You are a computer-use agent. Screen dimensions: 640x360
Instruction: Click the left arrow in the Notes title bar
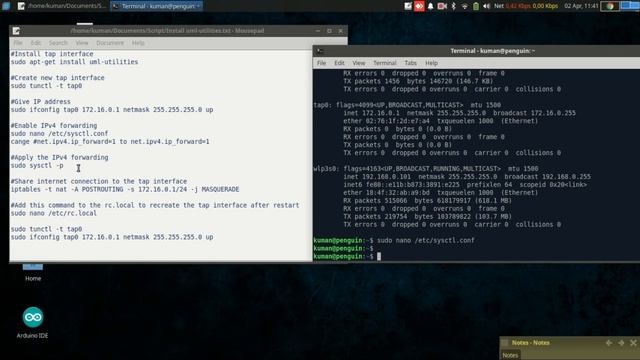(609, 343)
